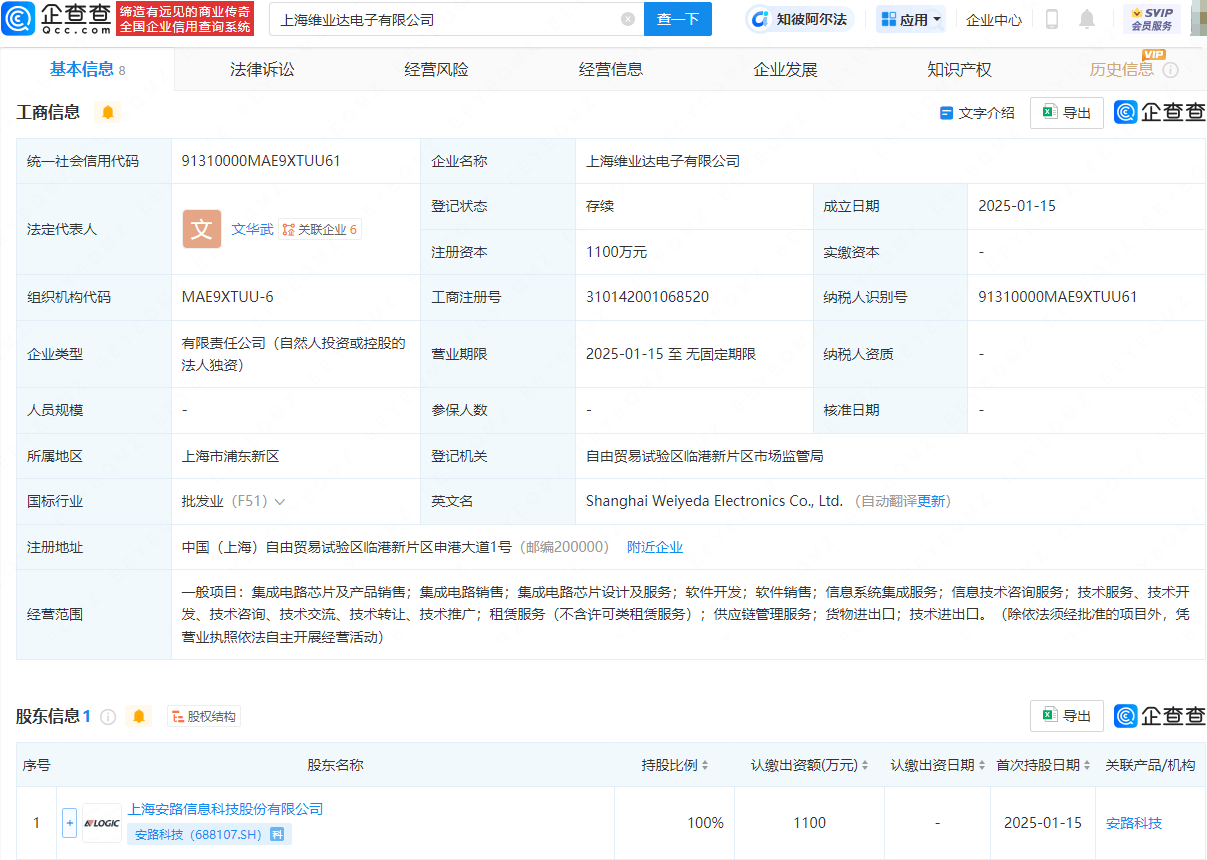Screen dimensions: 1207x860
Task: Open 安路科技 in 关联产品/机构 column
Action: (x=1134, y=823)
